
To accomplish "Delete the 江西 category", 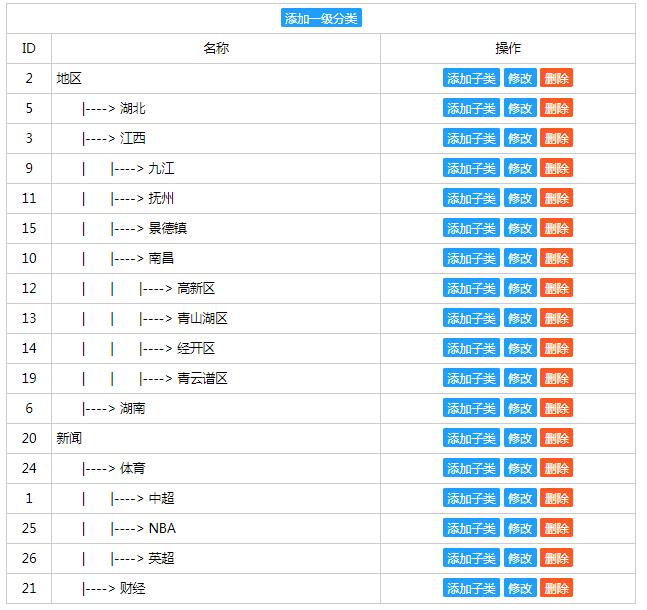I will click(556, 138).
